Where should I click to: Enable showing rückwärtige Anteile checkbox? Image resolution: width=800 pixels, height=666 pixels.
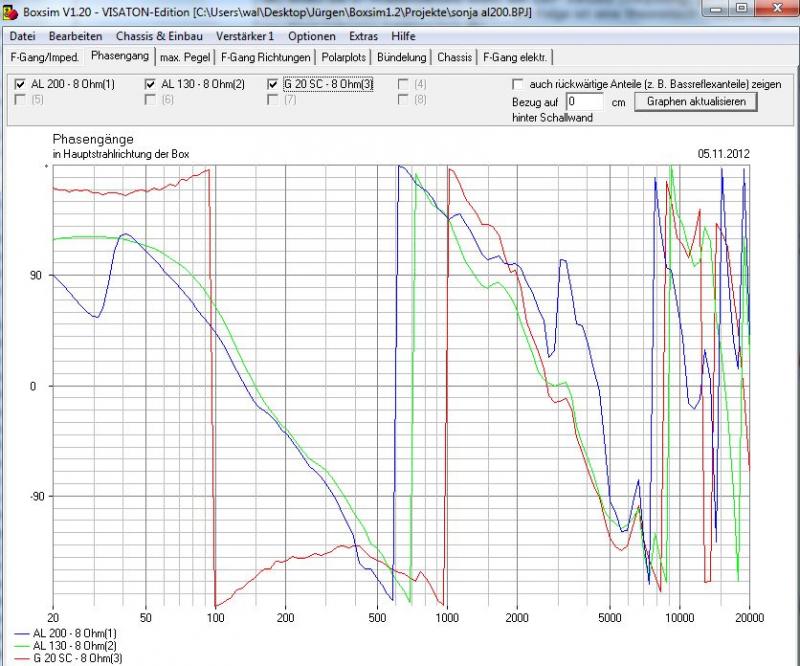(518, 85)
